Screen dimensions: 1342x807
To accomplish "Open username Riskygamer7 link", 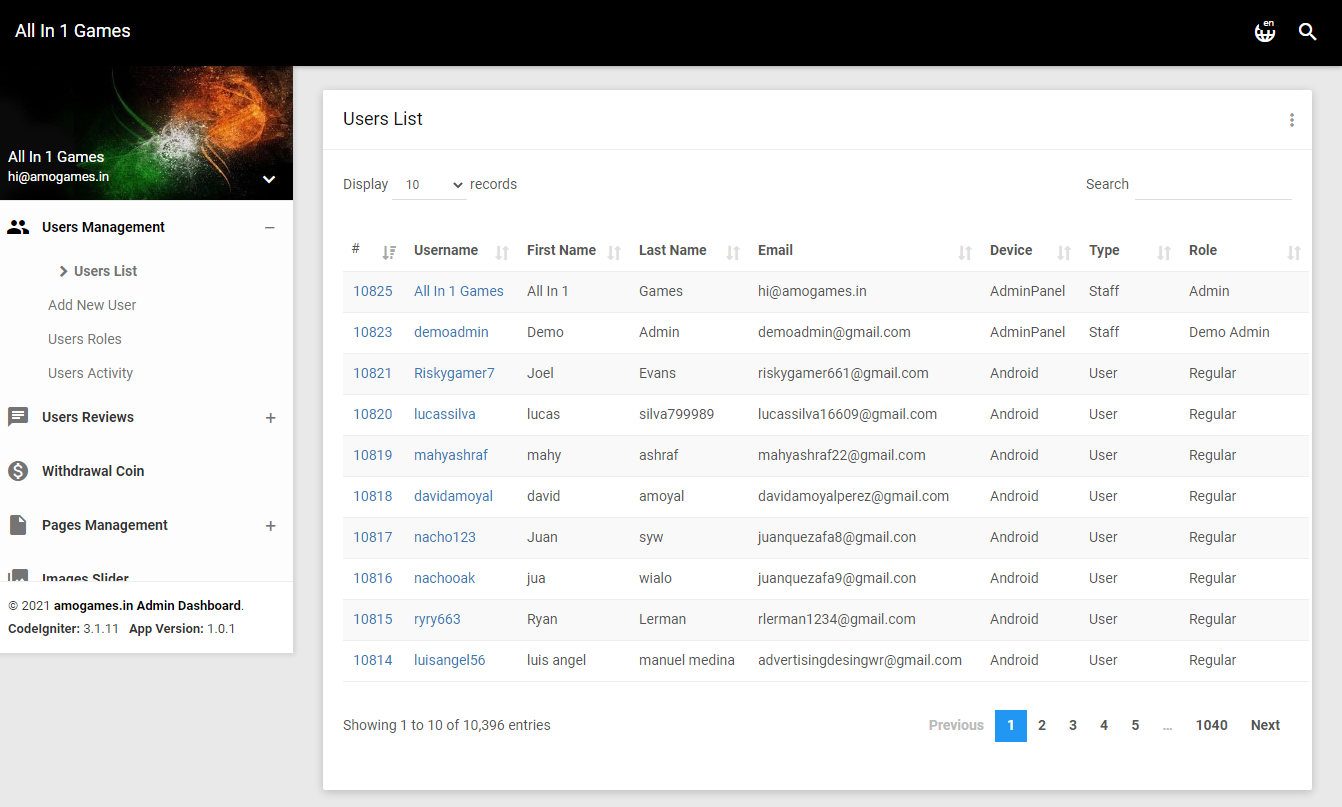I will click(x=454, y=373).
